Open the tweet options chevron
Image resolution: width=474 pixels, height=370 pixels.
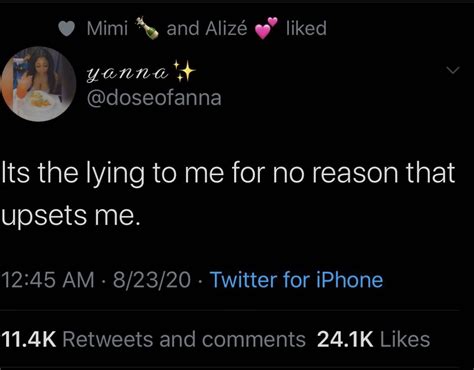click(x=453, y=70)
